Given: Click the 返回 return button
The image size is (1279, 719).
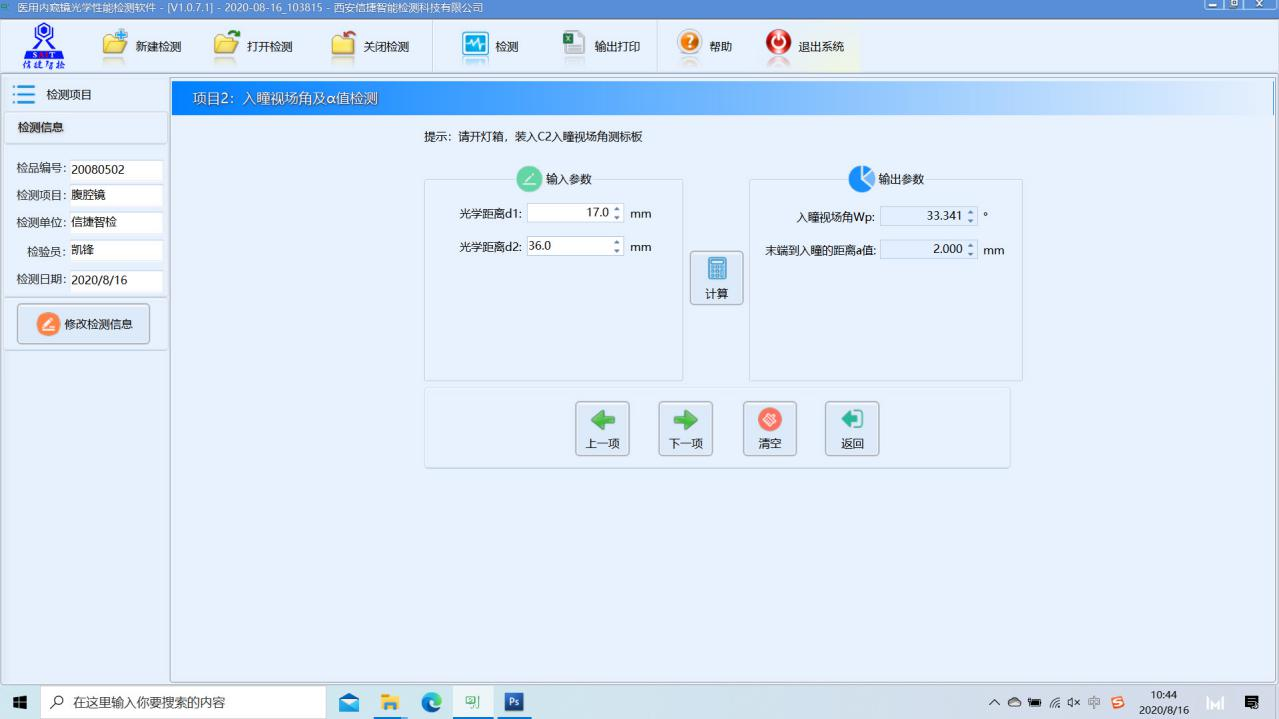Looking at the screenshot, I should tap(852, 429).
